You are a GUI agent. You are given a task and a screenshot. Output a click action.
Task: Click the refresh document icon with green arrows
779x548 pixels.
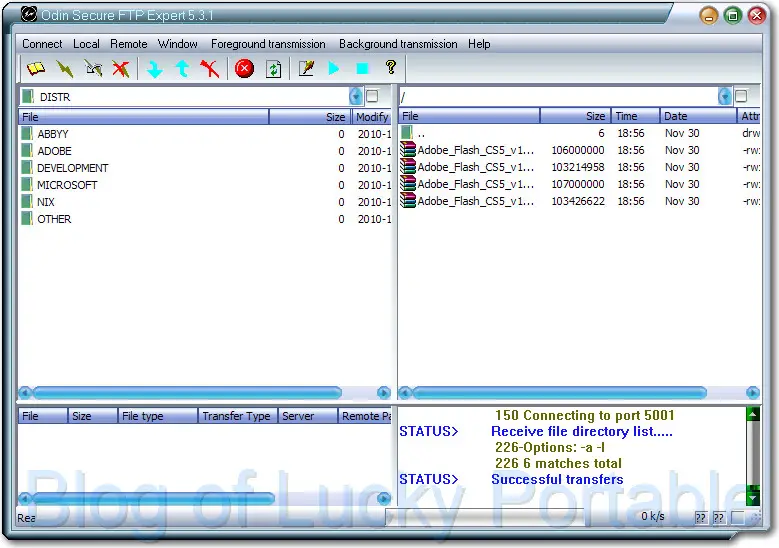273,69
